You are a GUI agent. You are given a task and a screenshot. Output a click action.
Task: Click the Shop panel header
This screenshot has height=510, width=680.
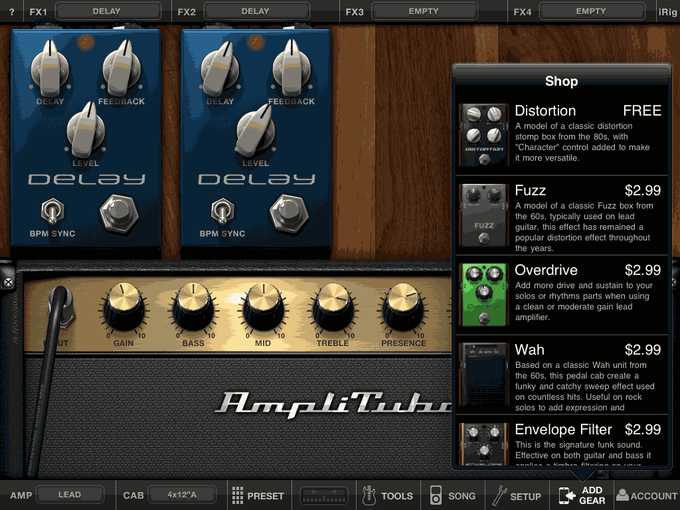click(x=561, y=81)
